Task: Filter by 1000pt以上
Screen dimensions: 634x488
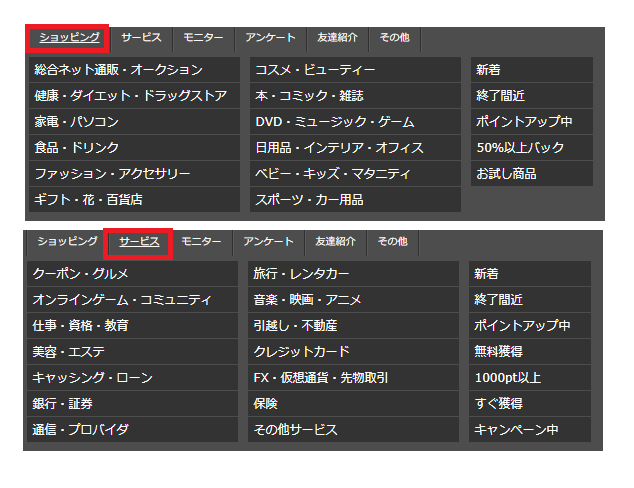Action: [530, 377]
